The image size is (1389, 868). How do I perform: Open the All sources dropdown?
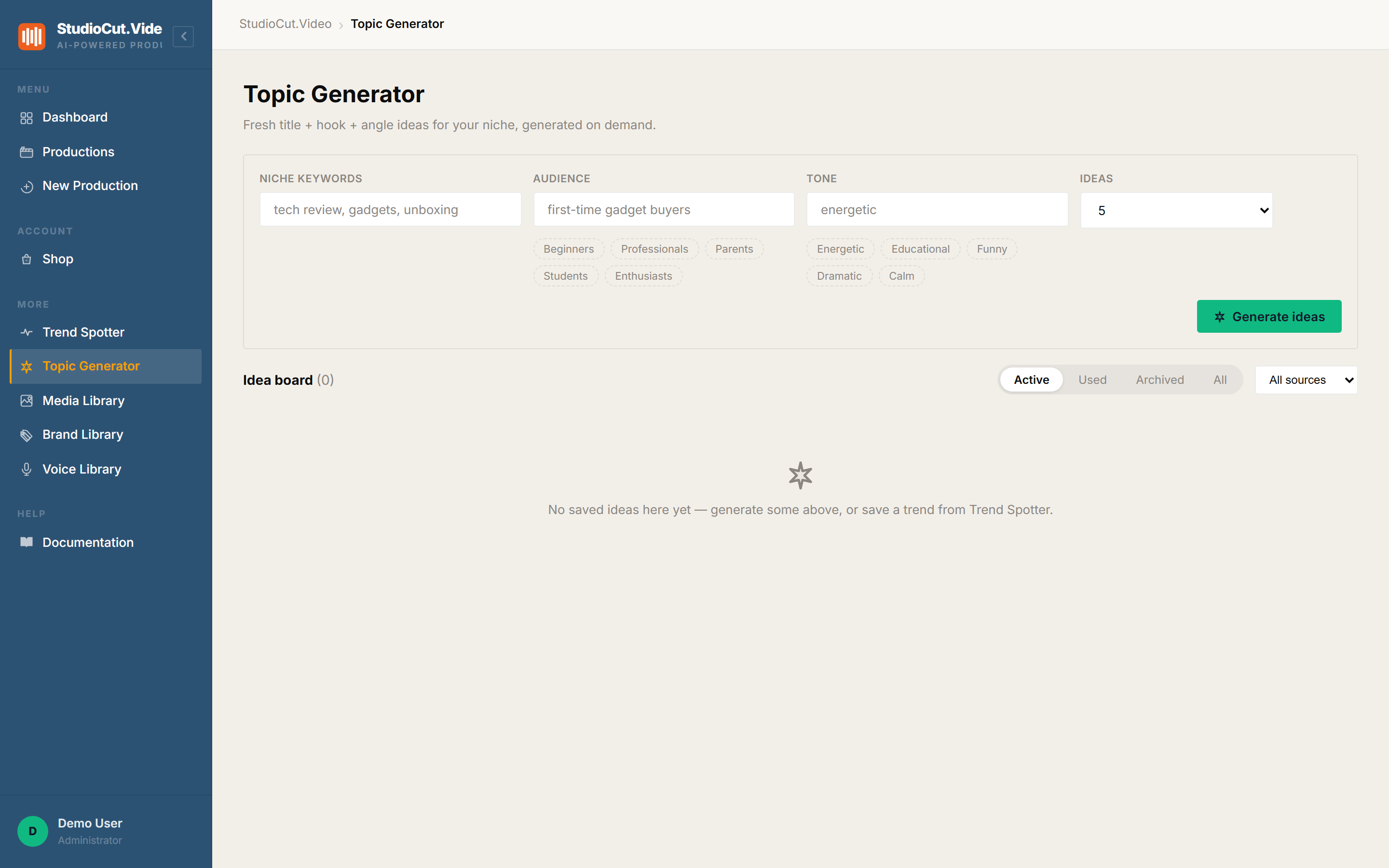(x=1307, y=380)
